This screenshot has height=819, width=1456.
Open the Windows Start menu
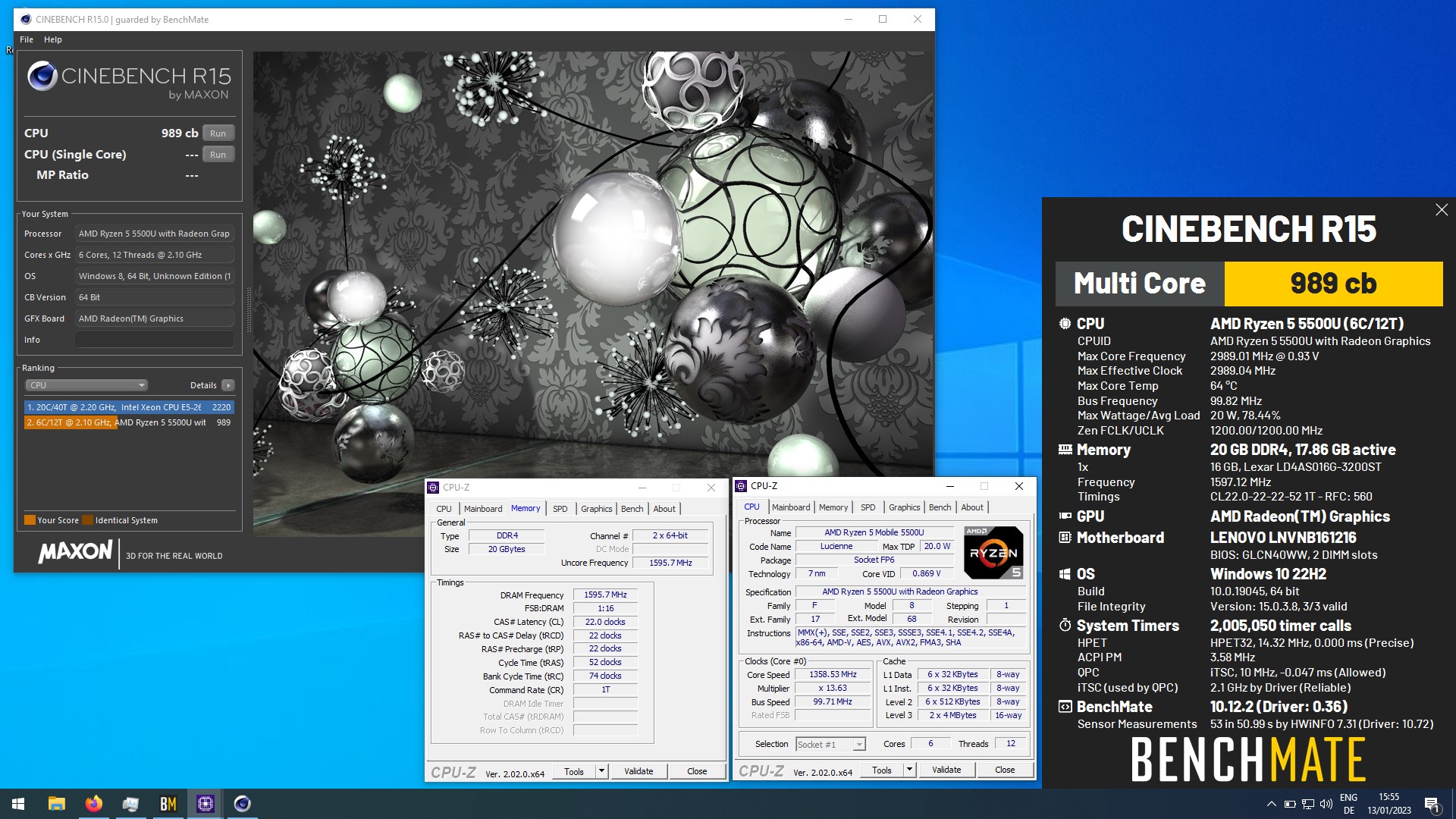pyautogui.click(x=18, y=804)
